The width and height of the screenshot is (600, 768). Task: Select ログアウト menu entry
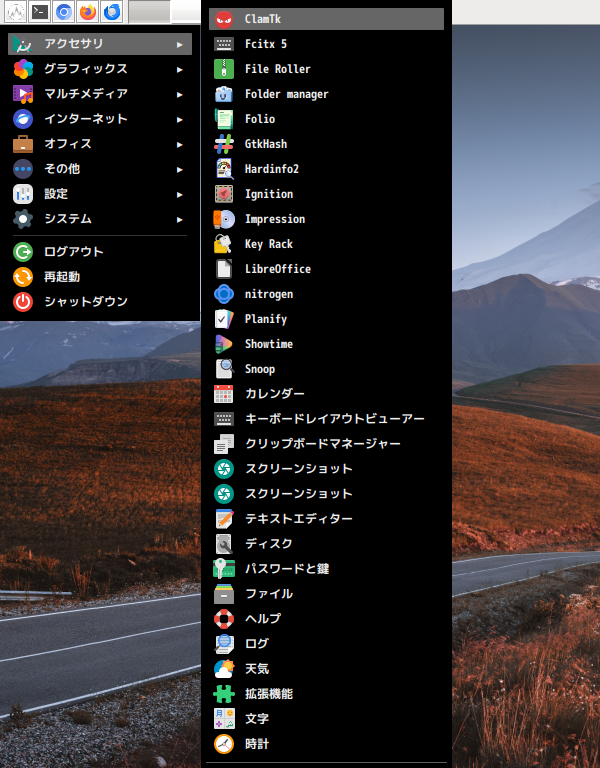(x=100, y=252)
